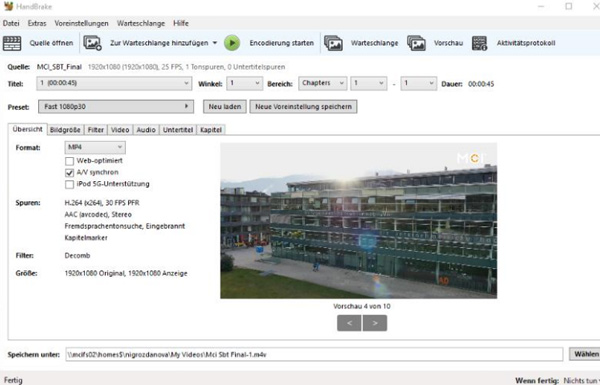Click the Fertig status text
This screenshot has height=385, width=600.
click(13, 380)
